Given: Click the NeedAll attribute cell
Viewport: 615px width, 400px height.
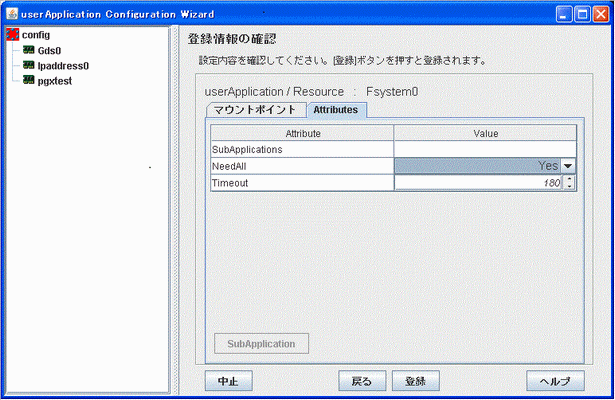Looking at the screenshot, I should click(302, 166).
